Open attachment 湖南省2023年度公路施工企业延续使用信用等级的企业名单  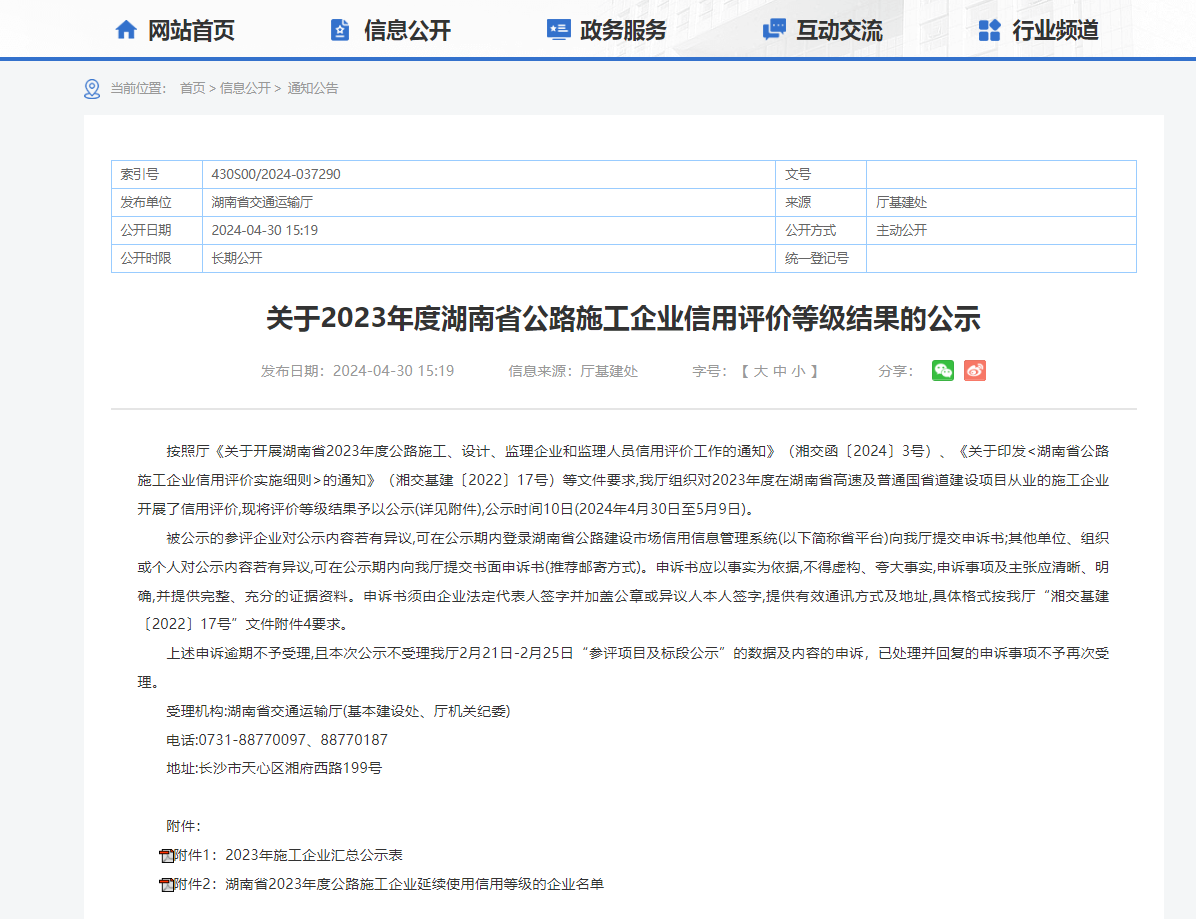(x=414, y=884)
